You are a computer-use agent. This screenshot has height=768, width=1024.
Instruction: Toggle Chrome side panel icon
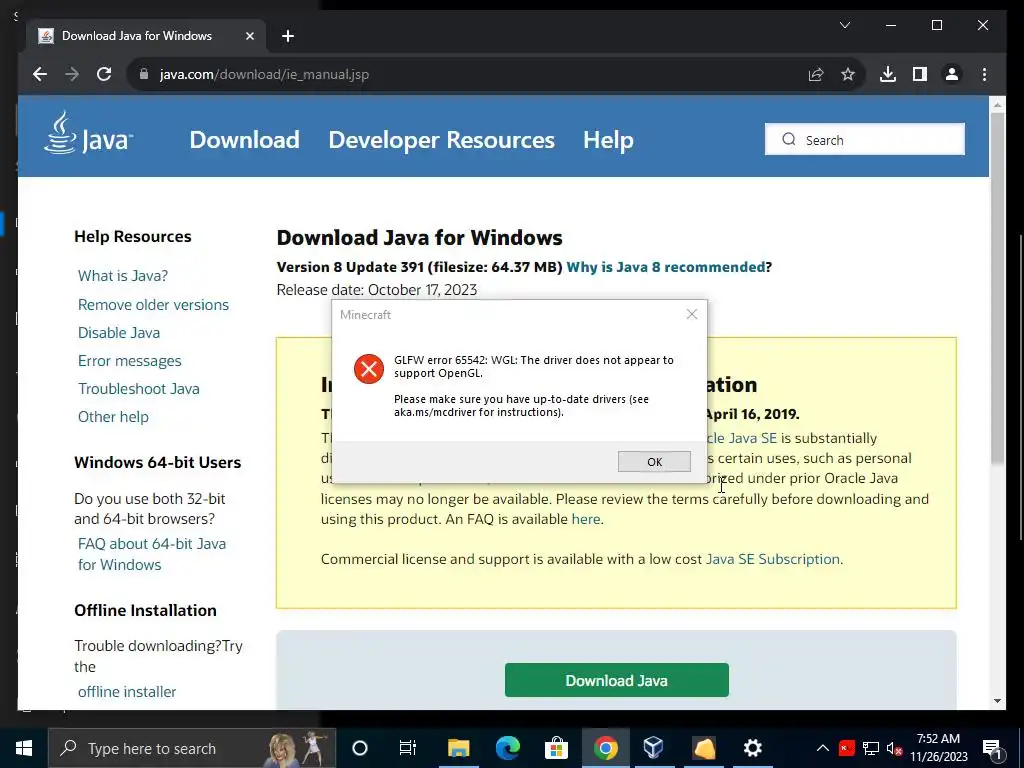click(920, 74)
